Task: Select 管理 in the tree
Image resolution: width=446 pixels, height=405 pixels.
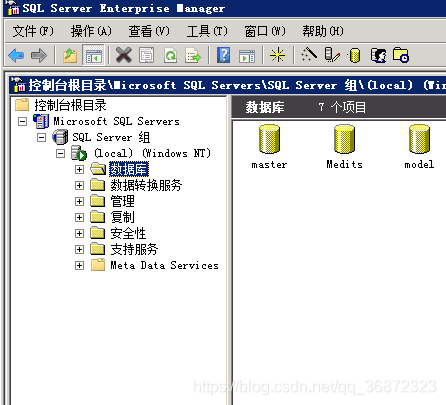Action: pos(122,201)
